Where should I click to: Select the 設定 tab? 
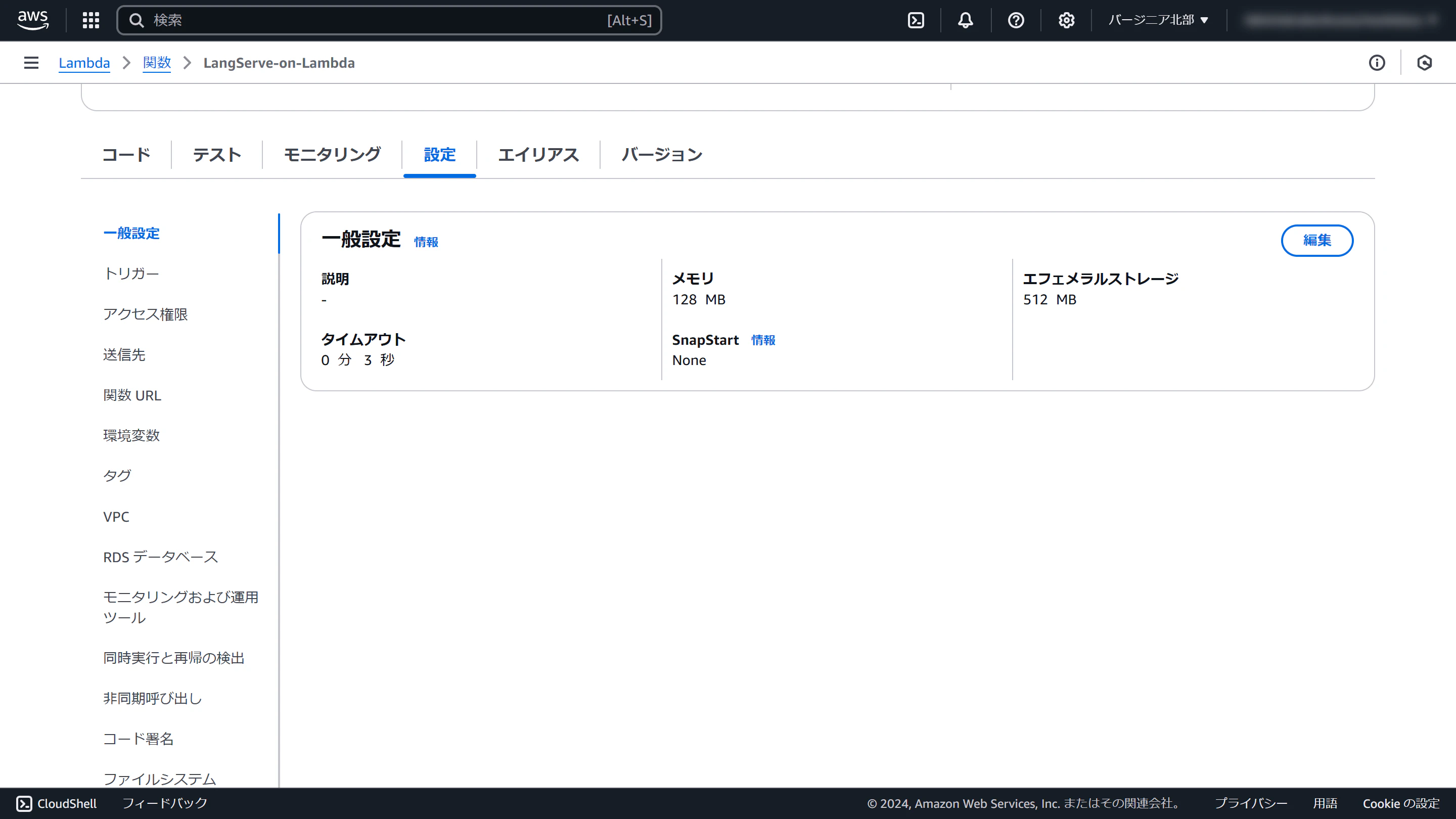440,154
